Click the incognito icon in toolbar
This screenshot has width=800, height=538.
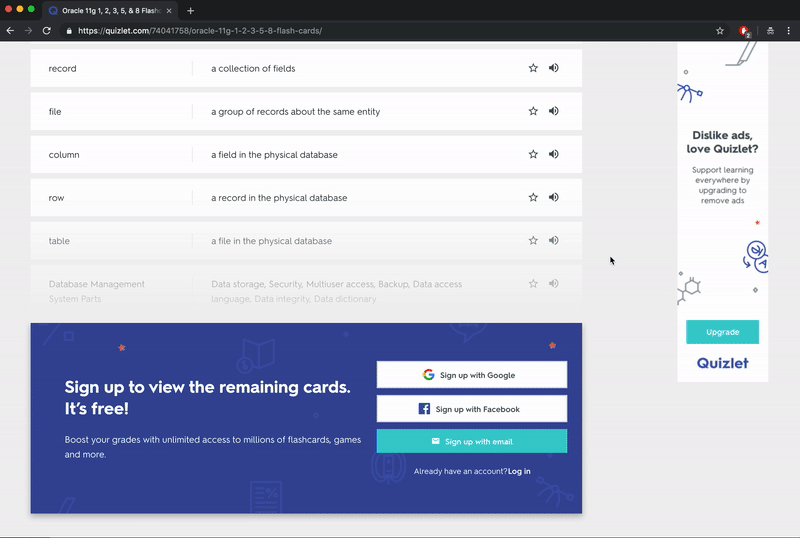pos(770,31)
